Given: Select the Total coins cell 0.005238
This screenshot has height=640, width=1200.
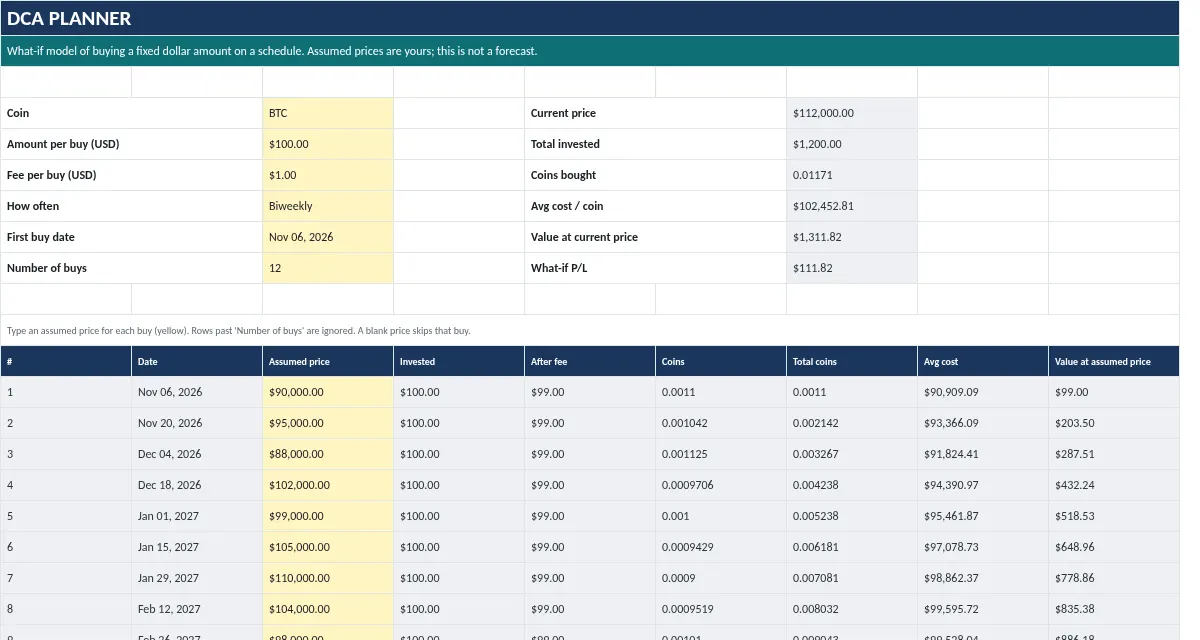Looking at the screenshot, I should pos(852,516).
